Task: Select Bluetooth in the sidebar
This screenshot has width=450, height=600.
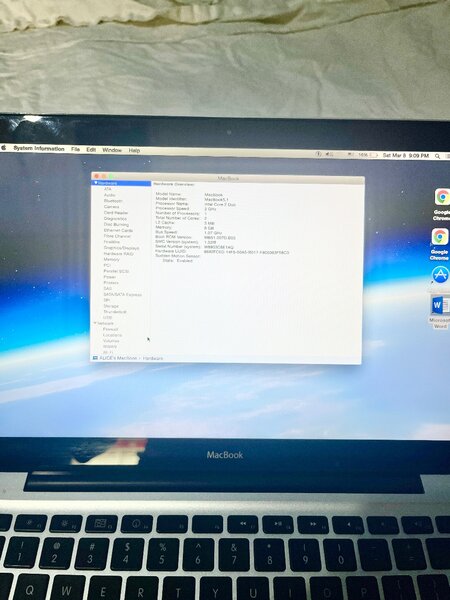Action: pos(113,201)
